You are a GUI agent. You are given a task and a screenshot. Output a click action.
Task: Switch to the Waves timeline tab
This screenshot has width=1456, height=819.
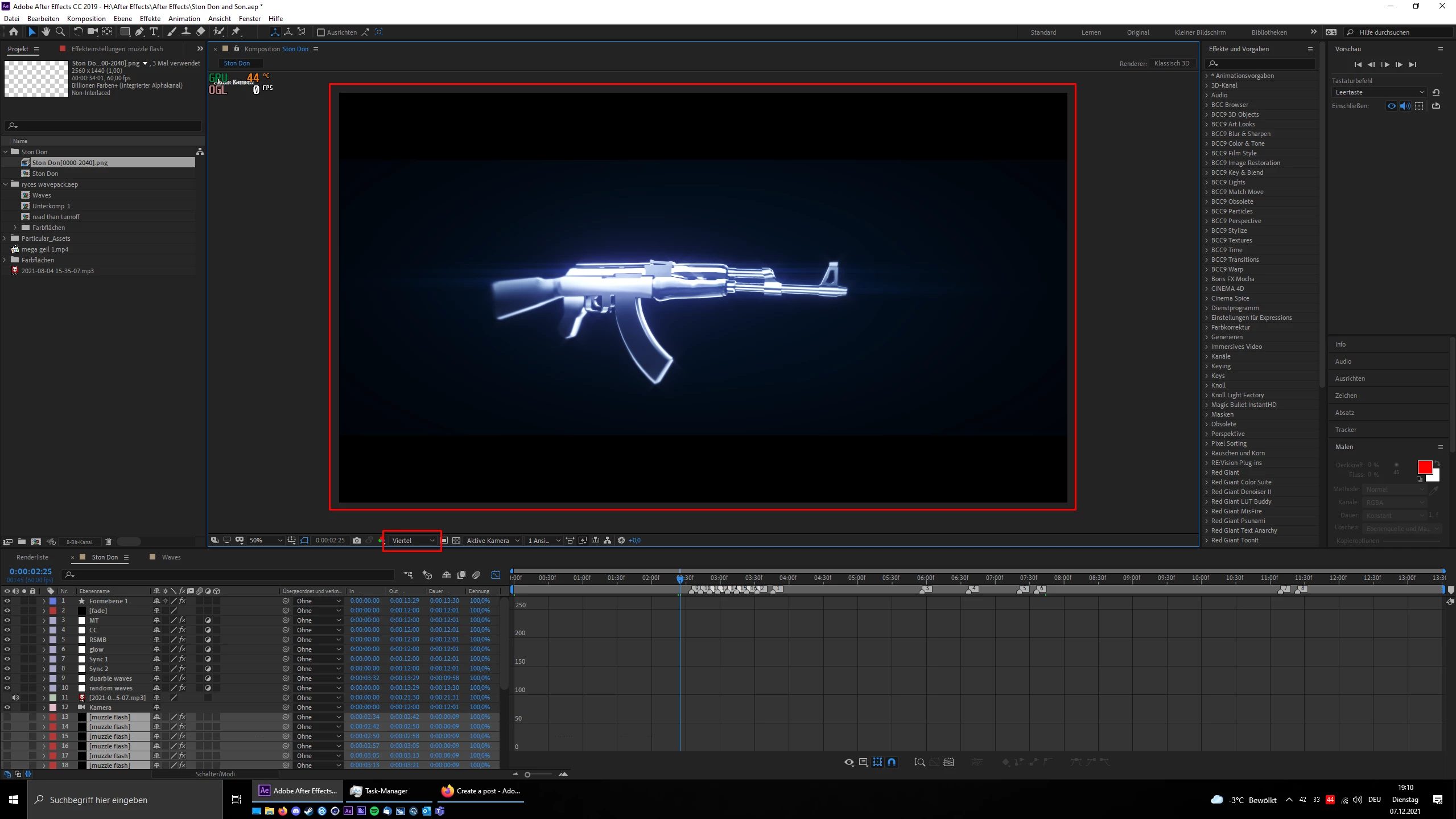tap(171, 557)
